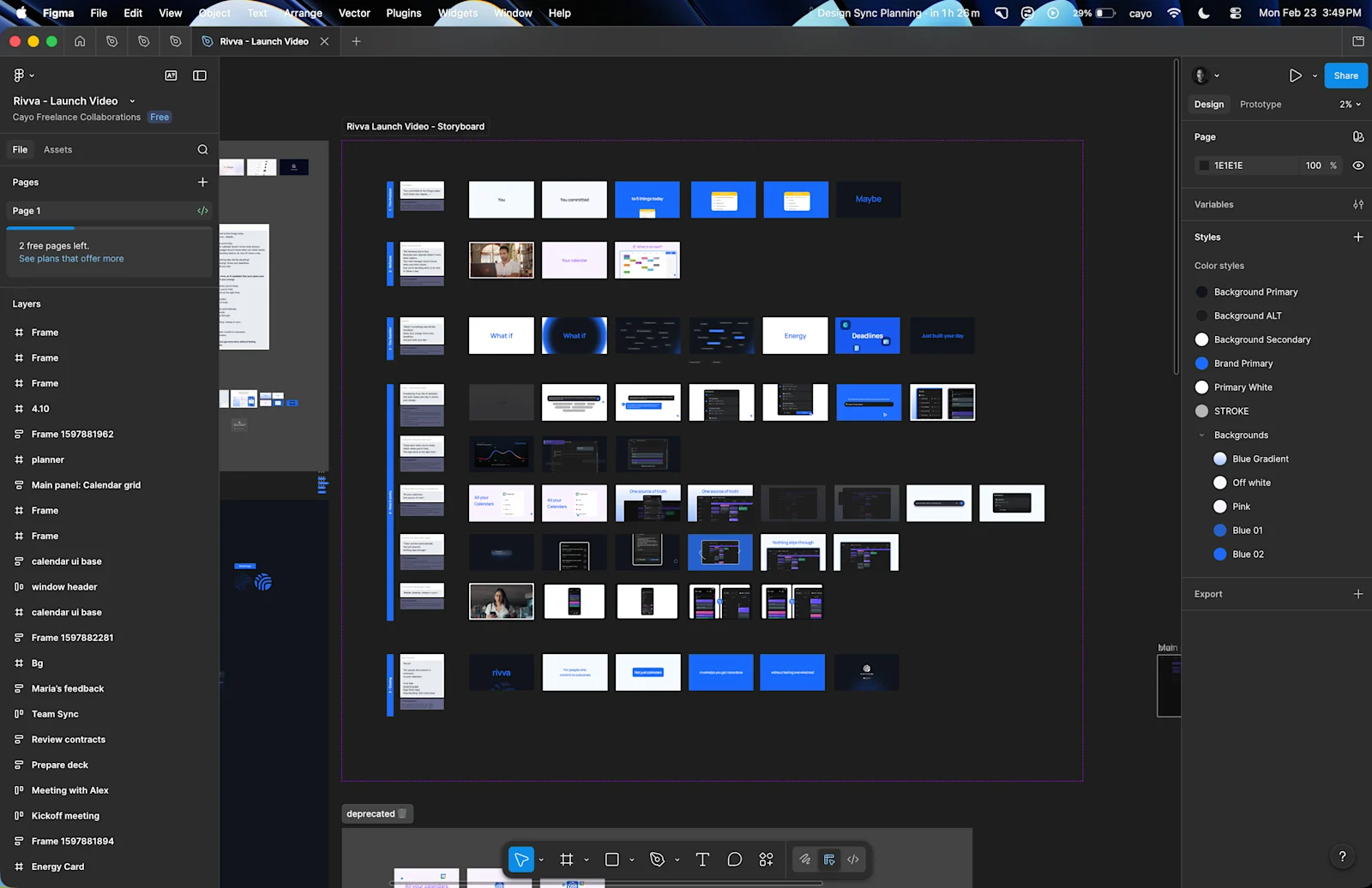Add a new style with plus
This screenshot has width=1372, height=888.
(x=1358, y=237)
